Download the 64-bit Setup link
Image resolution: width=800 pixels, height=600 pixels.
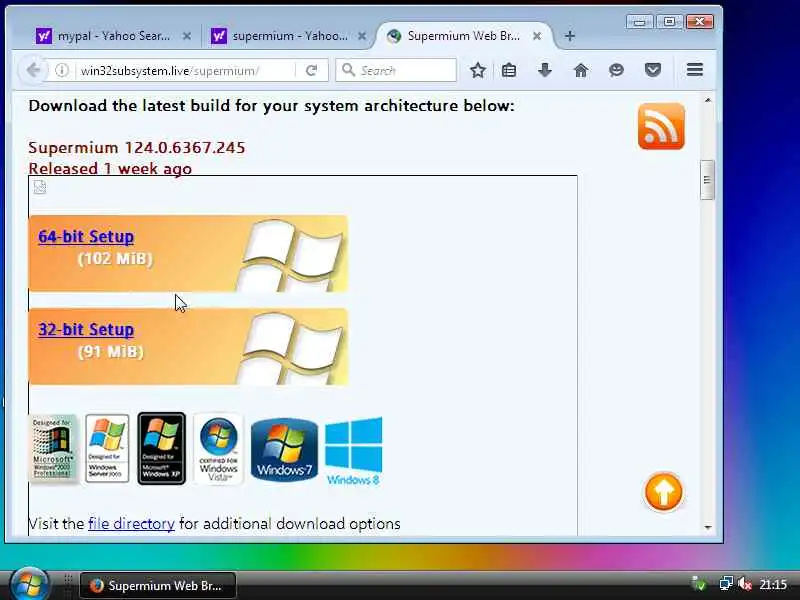pyautogui.click(x=86, y=237)
